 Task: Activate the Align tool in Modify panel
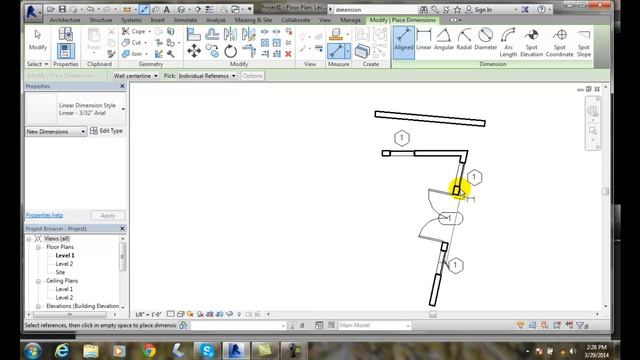coord(193,34)
